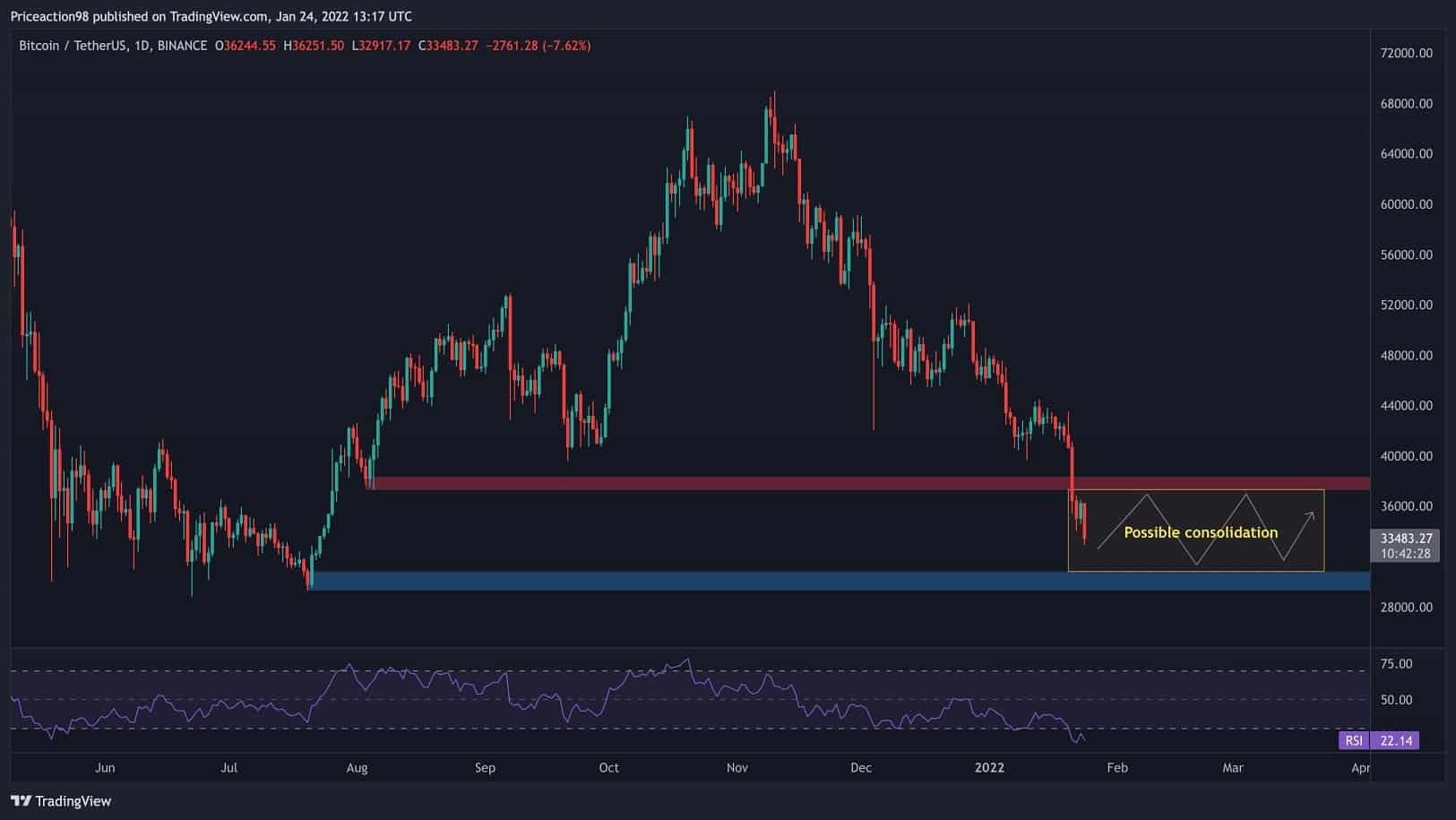Click the Nov label on time axis
The image size is (1456, 820).
(x=737, y=767)
